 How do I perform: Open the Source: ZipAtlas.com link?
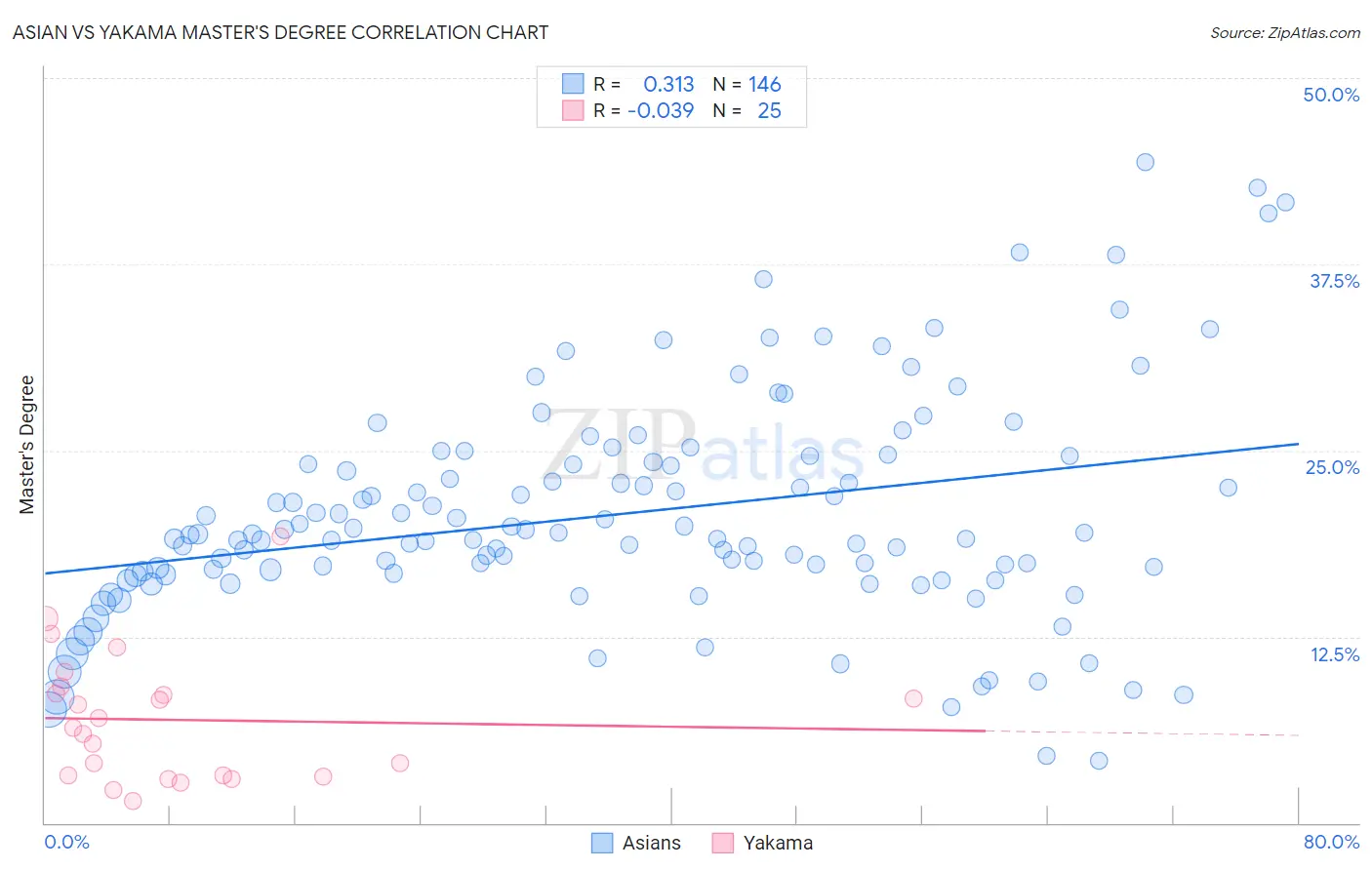[x=1285, y=32]
